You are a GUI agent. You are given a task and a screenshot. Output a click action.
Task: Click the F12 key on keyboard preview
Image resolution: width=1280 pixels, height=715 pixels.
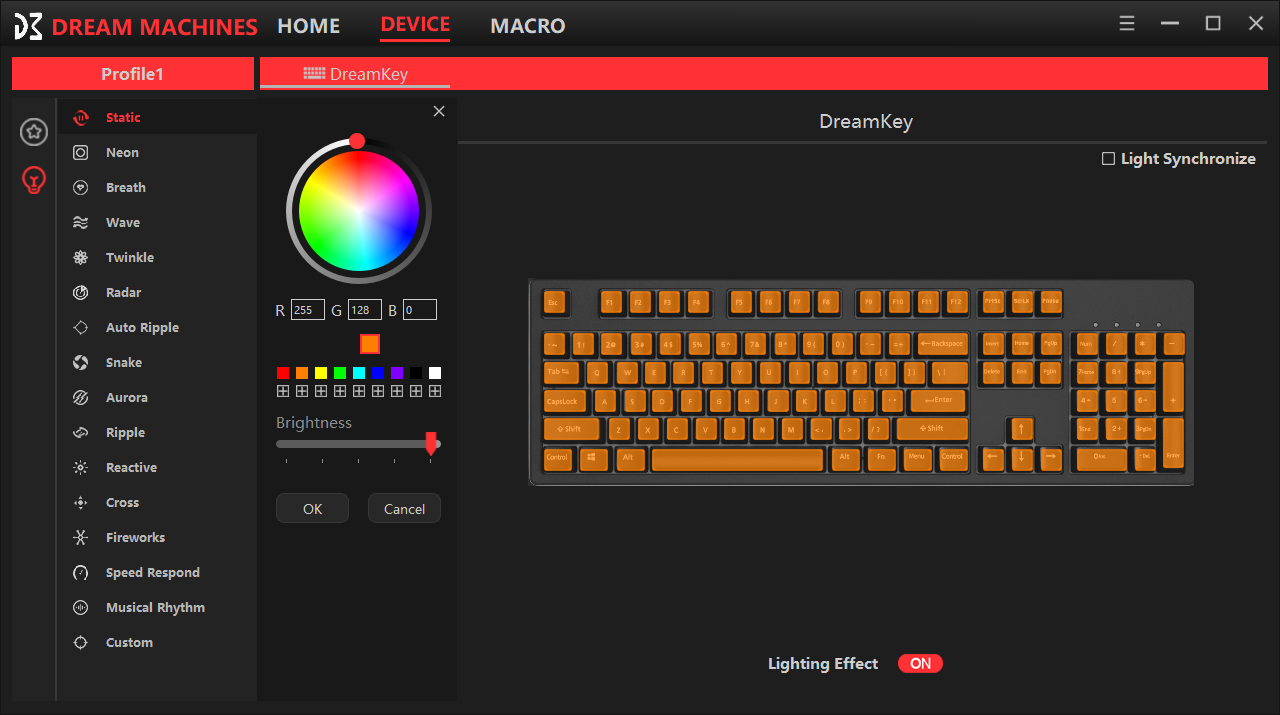pos(957,302)
